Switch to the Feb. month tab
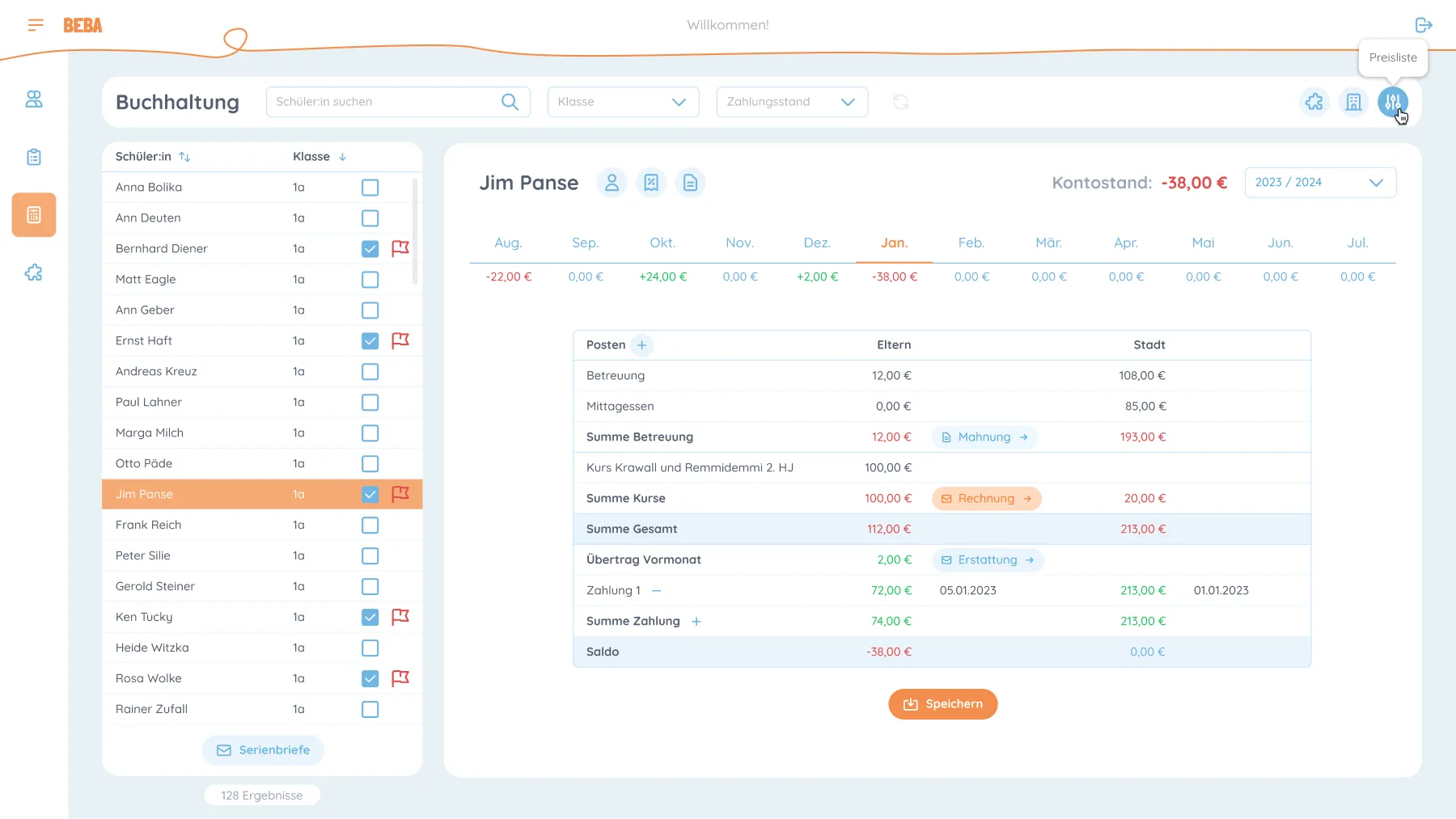 click(x=971, y=243)
